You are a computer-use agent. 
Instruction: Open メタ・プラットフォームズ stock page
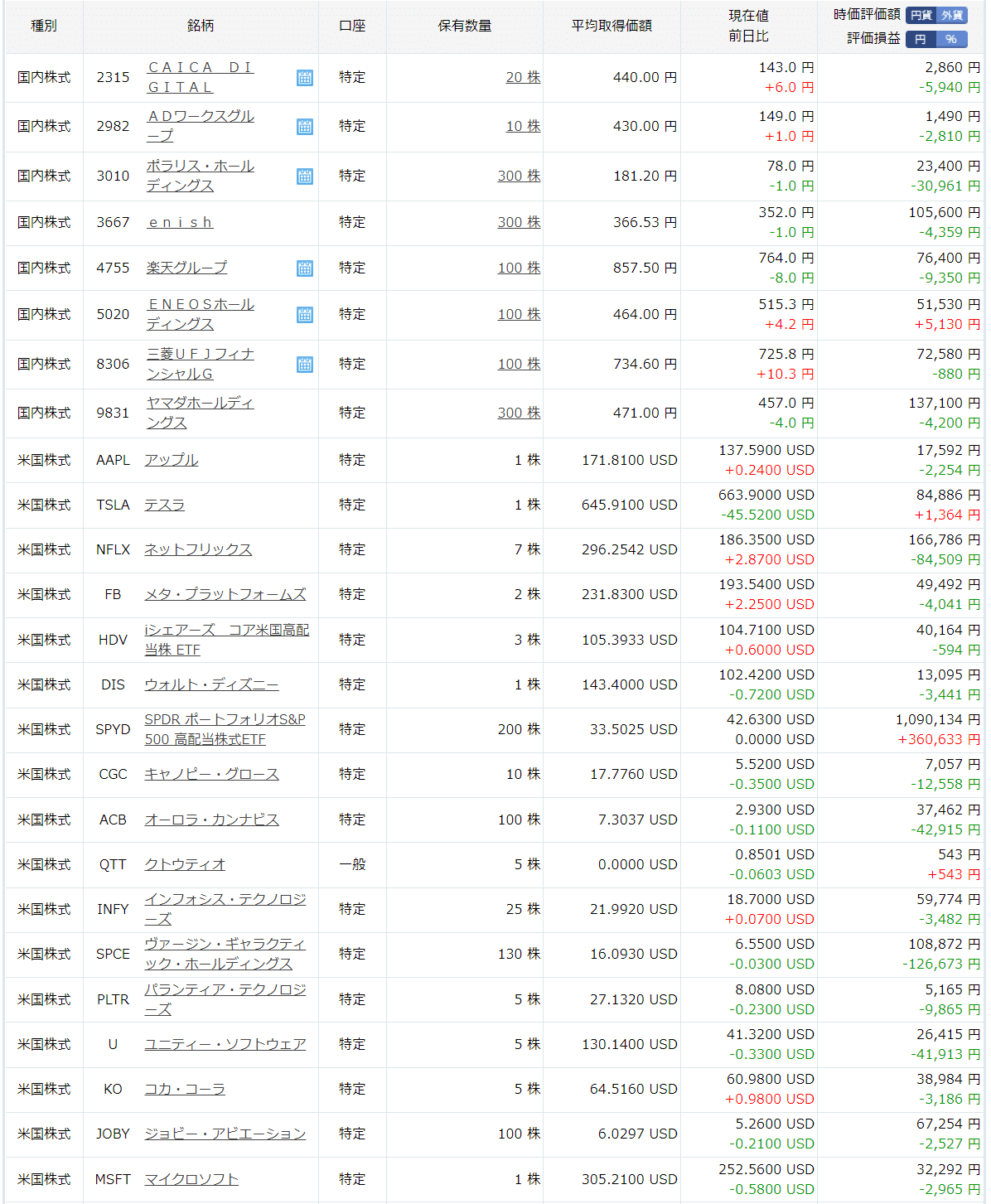tap(225, 594)
